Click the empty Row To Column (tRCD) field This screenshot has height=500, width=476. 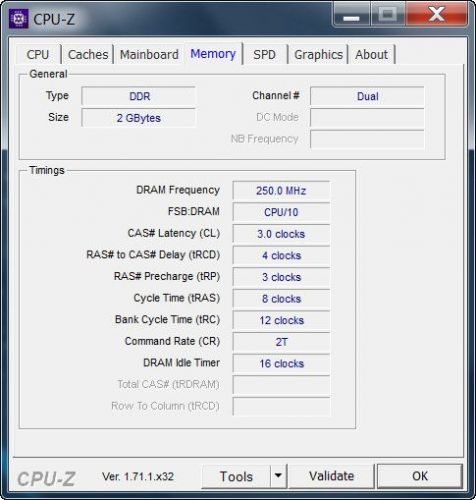[281, 407]
